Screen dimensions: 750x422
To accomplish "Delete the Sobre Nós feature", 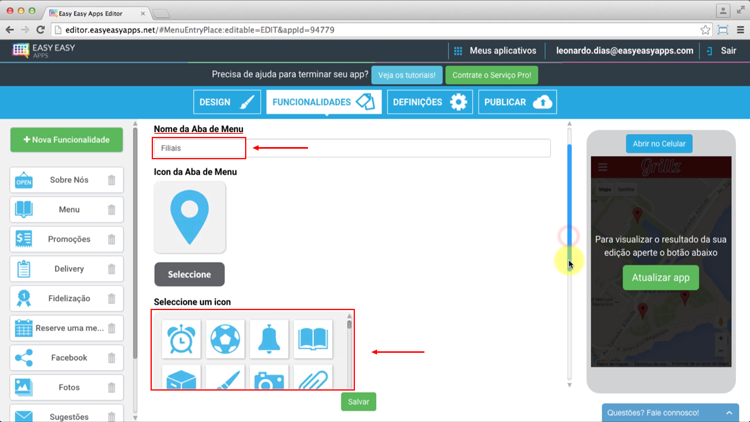I will click(111, 181).
